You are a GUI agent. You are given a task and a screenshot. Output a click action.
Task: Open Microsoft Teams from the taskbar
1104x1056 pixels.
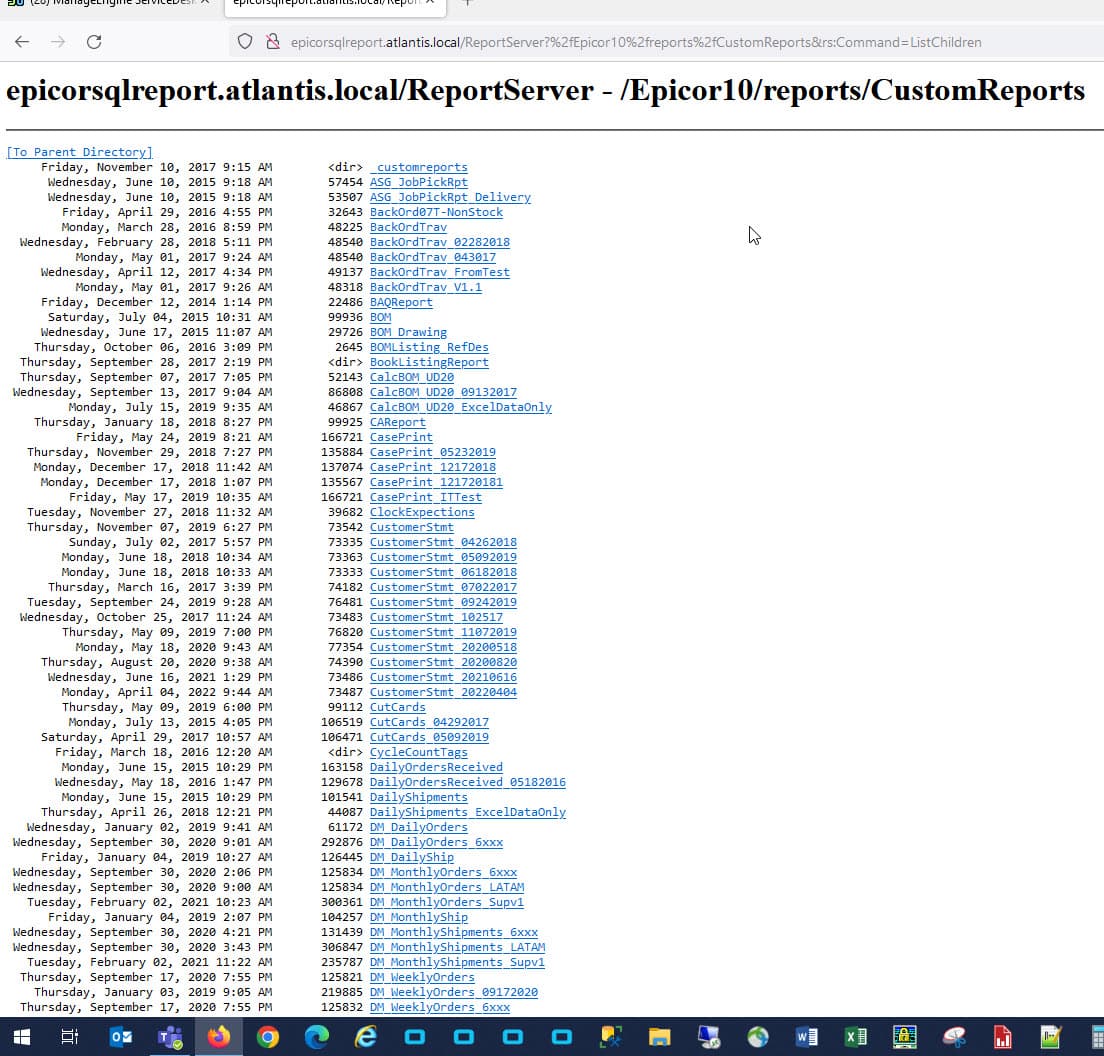(170, 1036)
